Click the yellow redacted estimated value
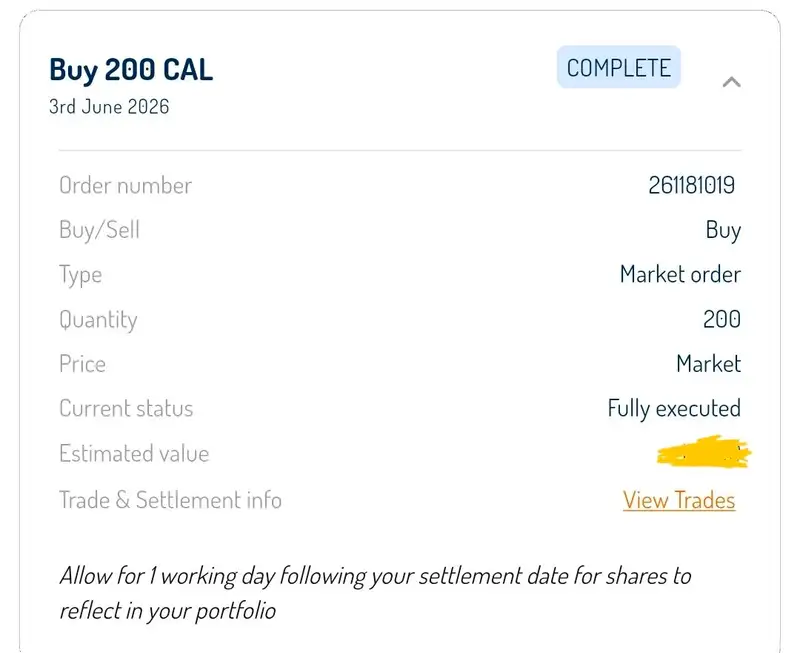 tap(704, 452)
